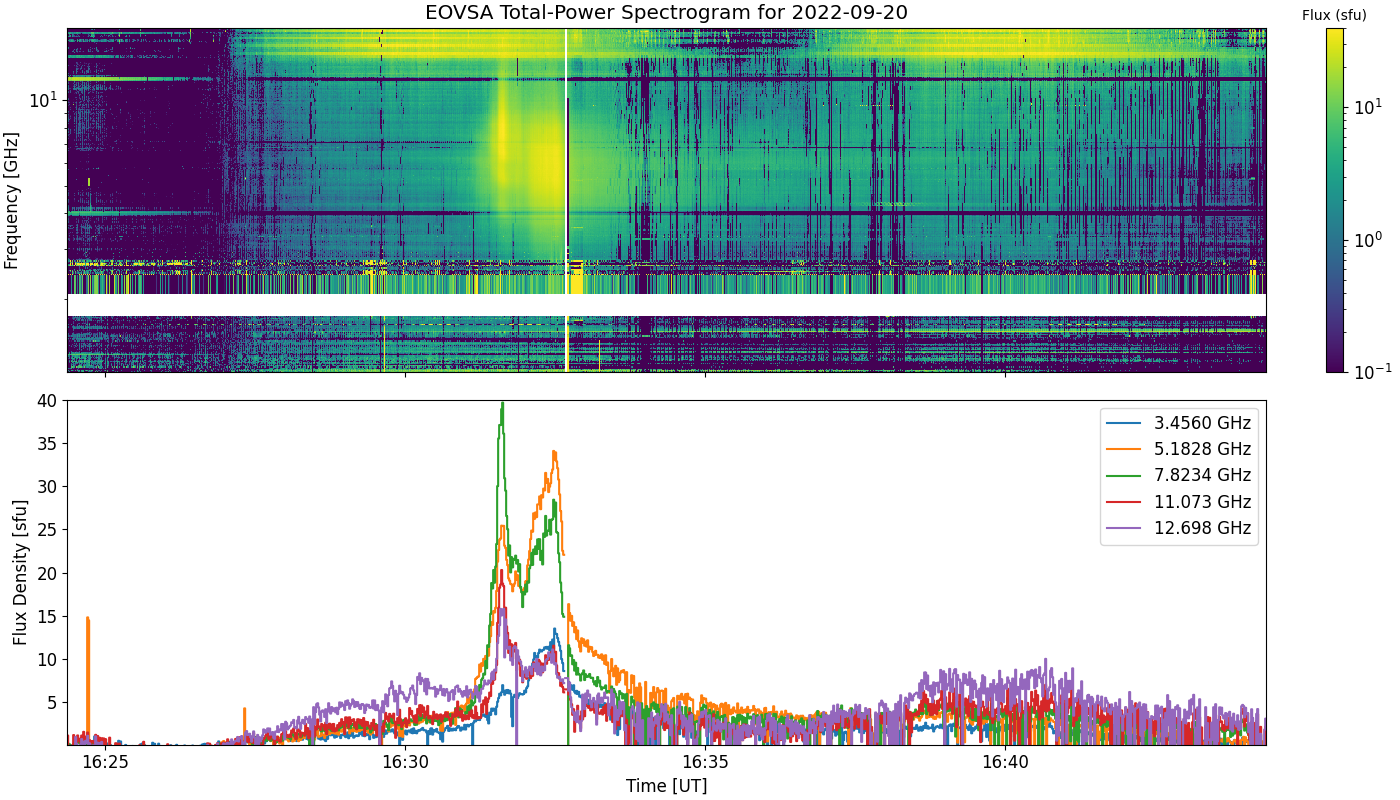Click the 10^0 tick label on the colorbar
Viewport: 1400px width, 800px height.
point(1367,239)
